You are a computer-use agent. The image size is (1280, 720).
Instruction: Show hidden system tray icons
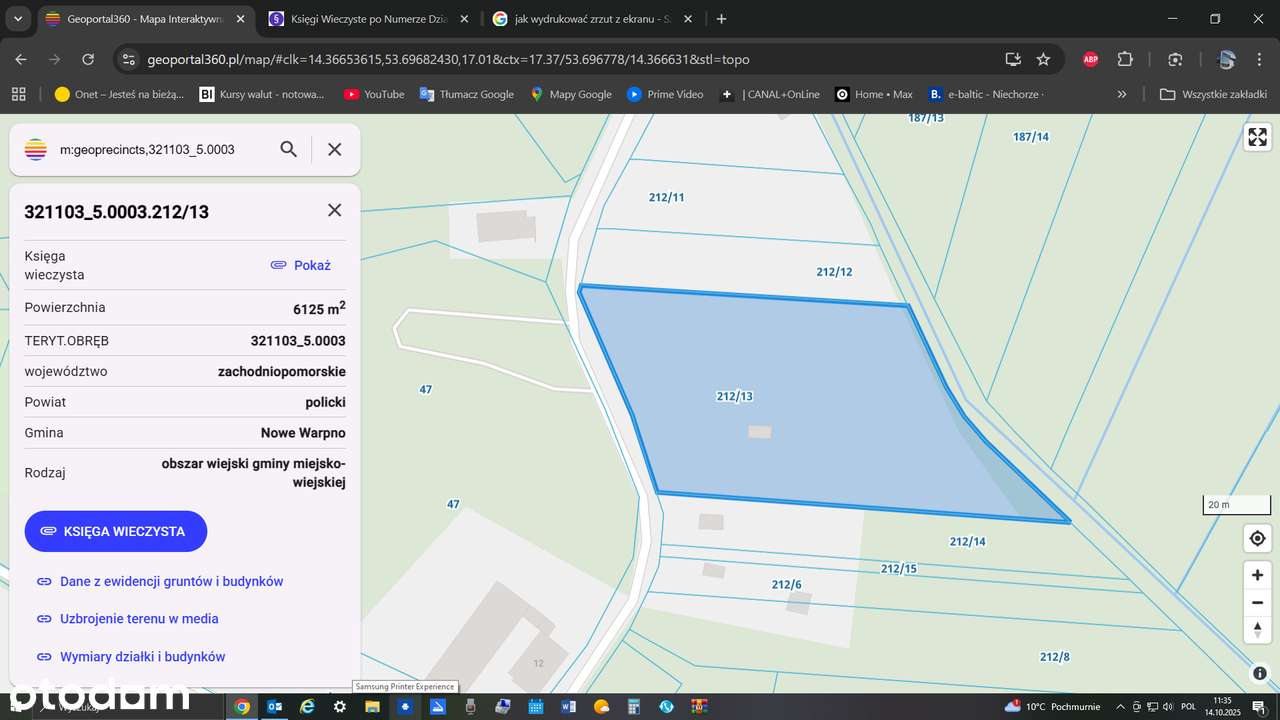point(1121,706)
